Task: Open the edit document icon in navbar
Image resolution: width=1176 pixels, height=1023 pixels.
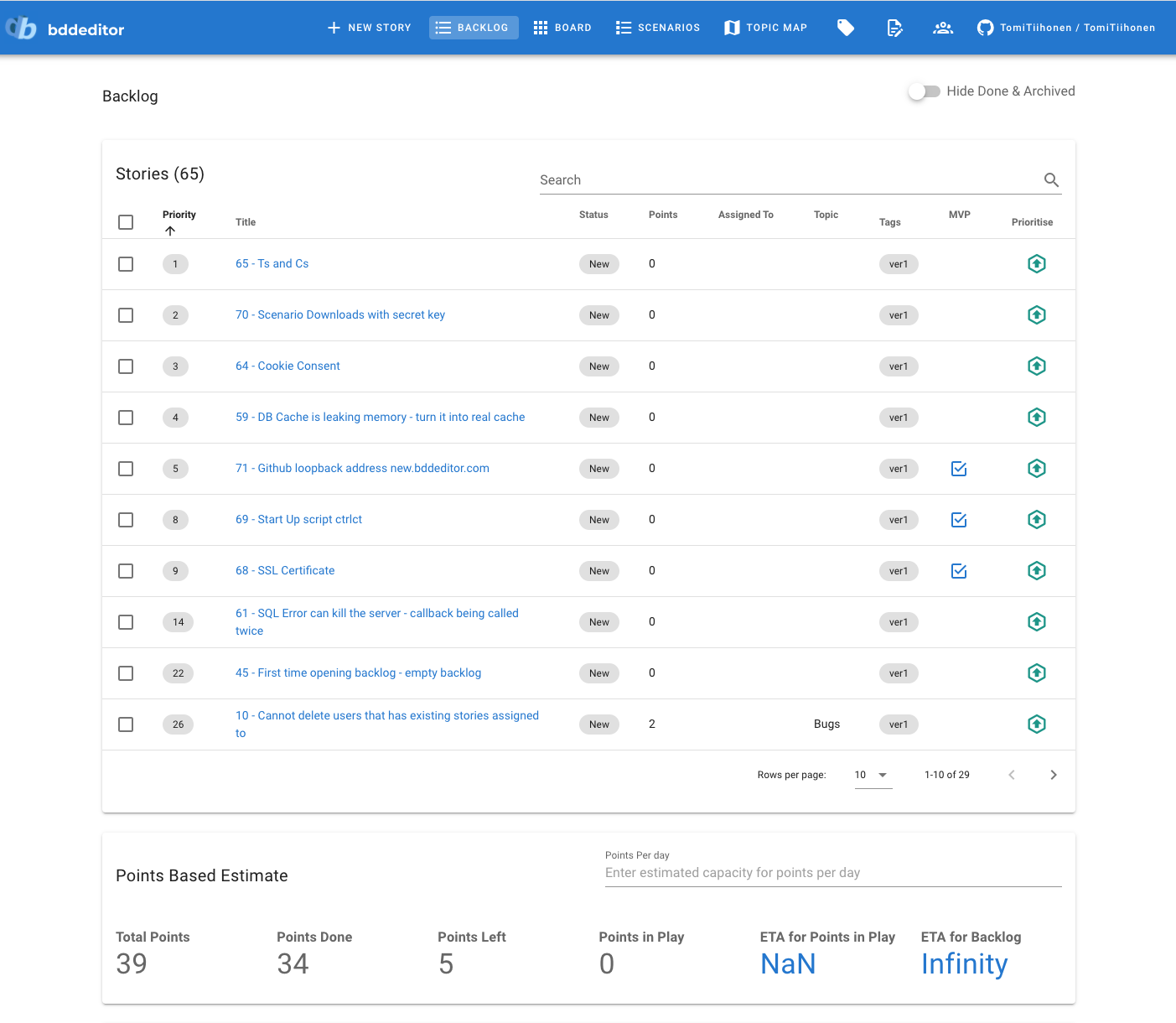Action: point(894,28)
